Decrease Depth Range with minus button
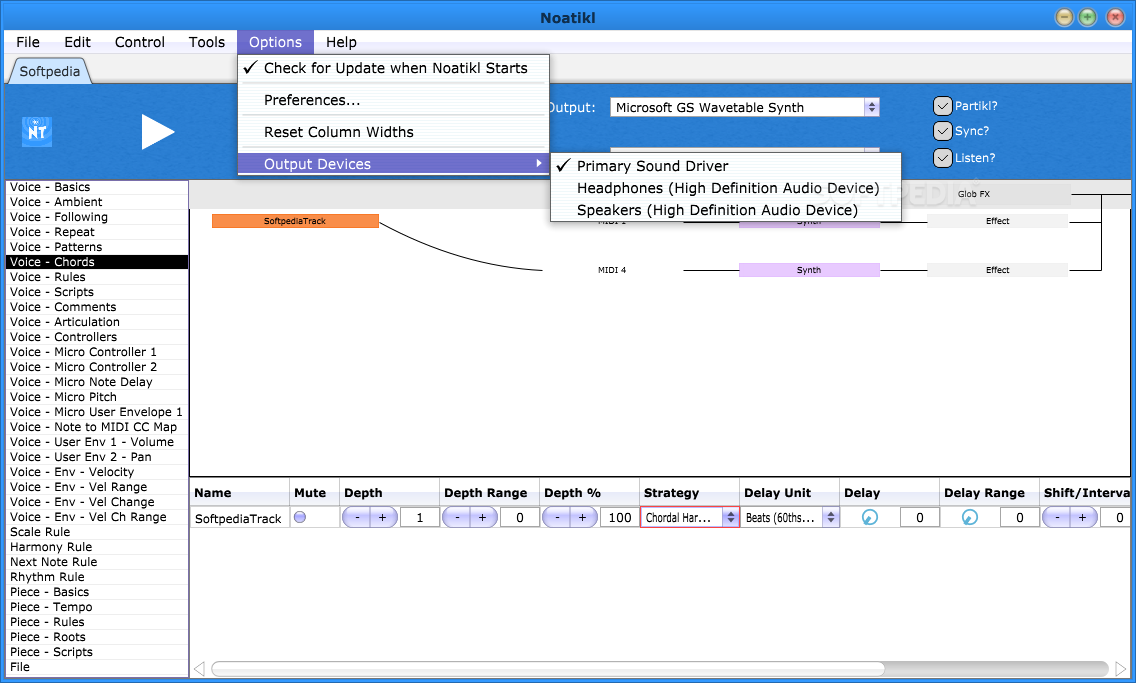 pyautogui.click(x=457, y=517)
